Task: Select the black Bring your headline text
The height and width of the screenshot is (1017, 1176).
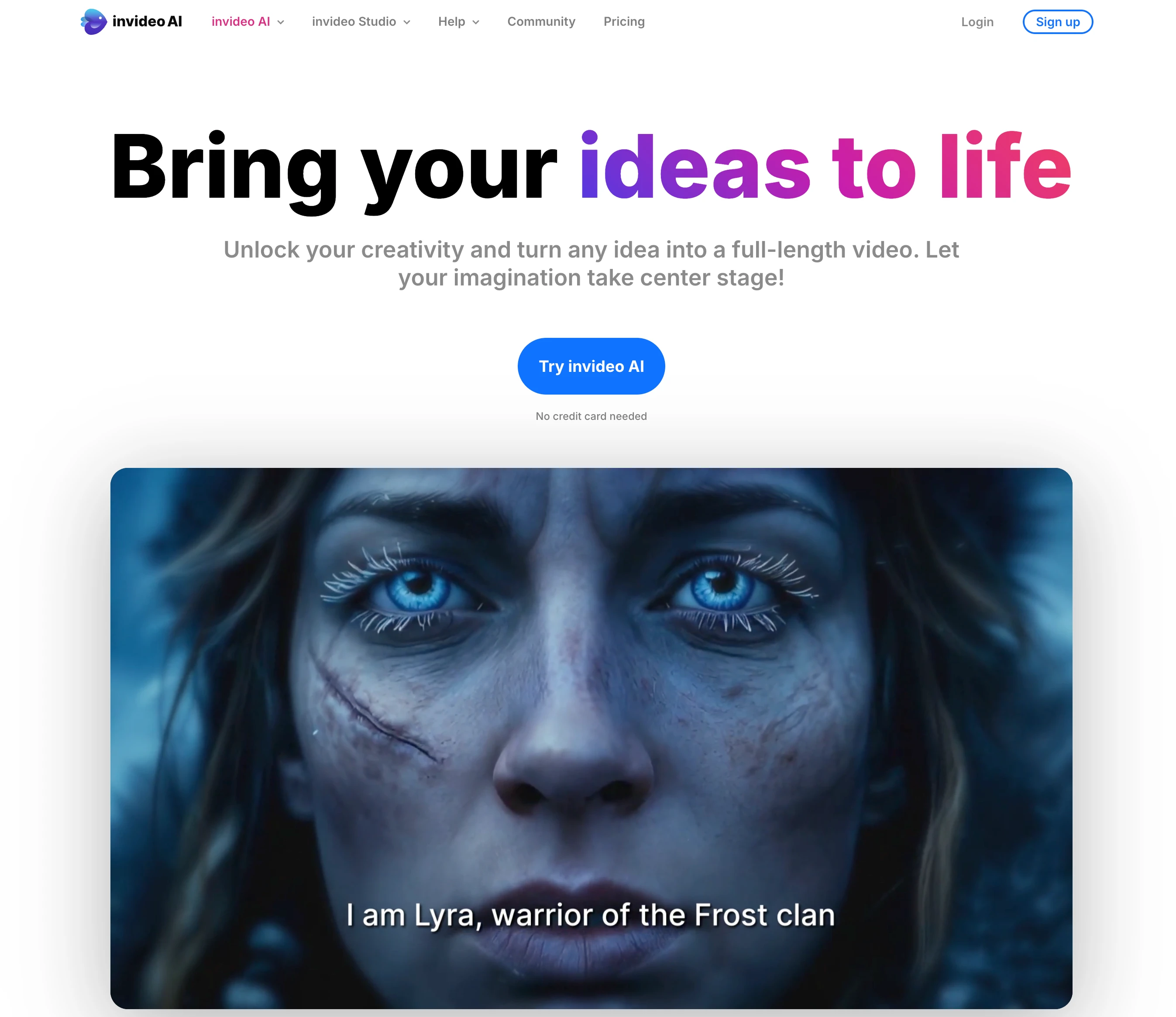Action: click(x=334, y=169)
